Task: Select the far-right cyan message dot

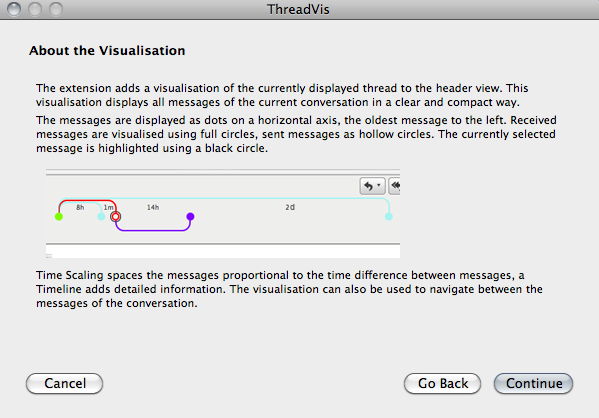Action: (389, 217)
